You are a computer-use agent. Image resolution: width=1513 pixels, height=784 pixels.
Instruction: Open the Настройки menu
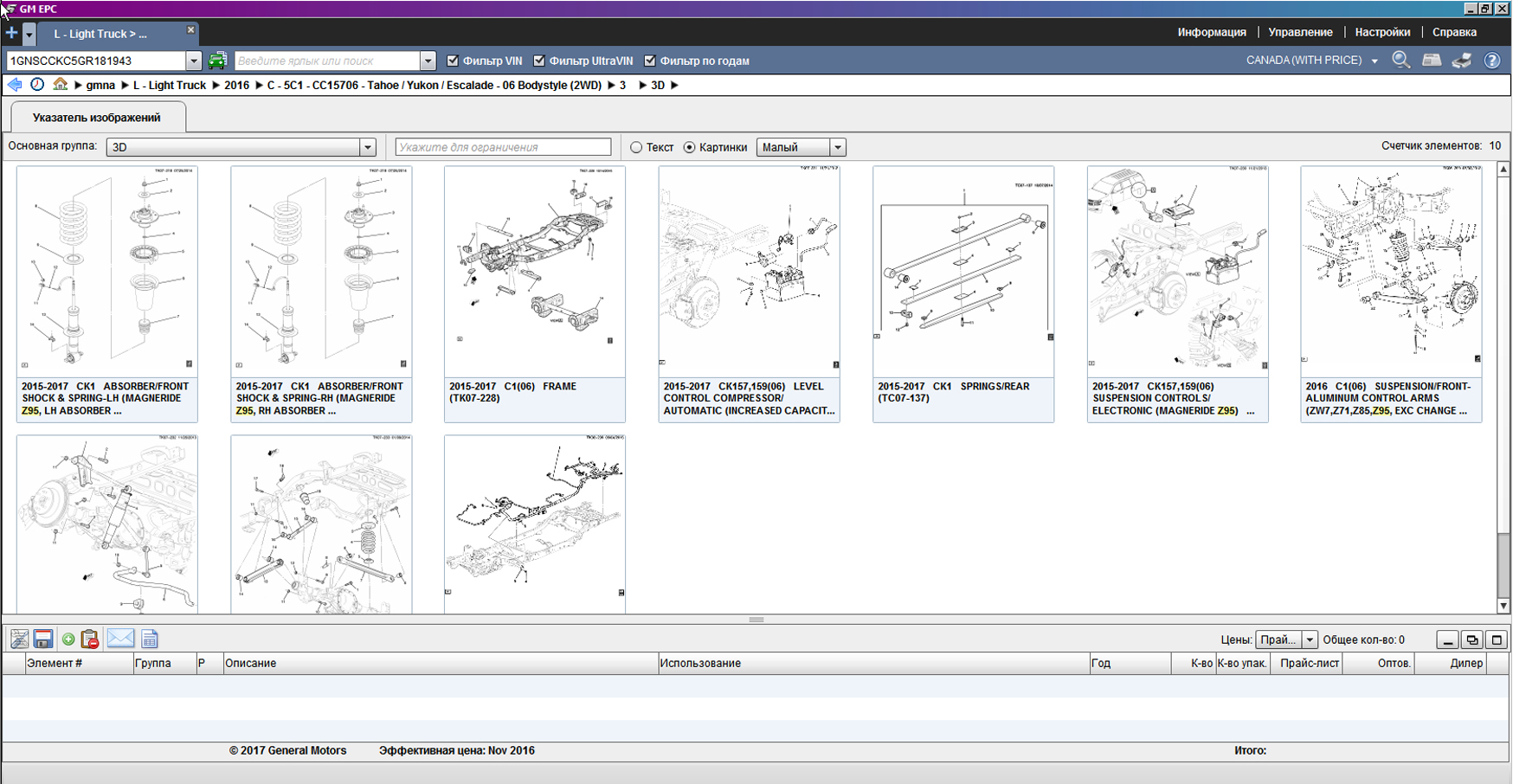pyautogui.click(x=1382, y=32)
